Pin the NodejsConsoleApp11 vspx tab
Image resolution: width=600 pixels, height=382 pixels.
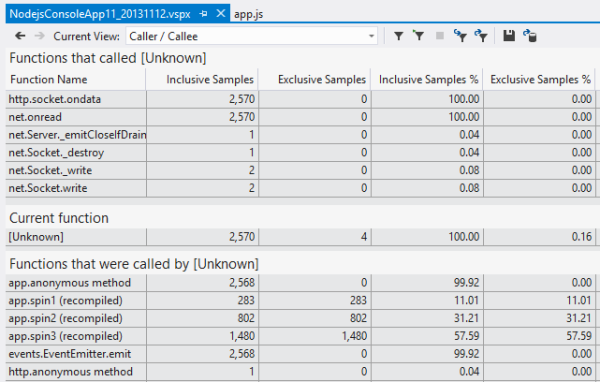click(204, 14)
